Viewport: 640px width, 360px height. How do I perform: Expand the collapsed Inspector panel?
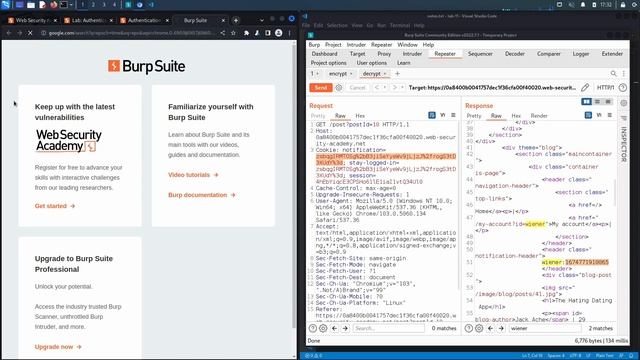(x=624, y=144)
